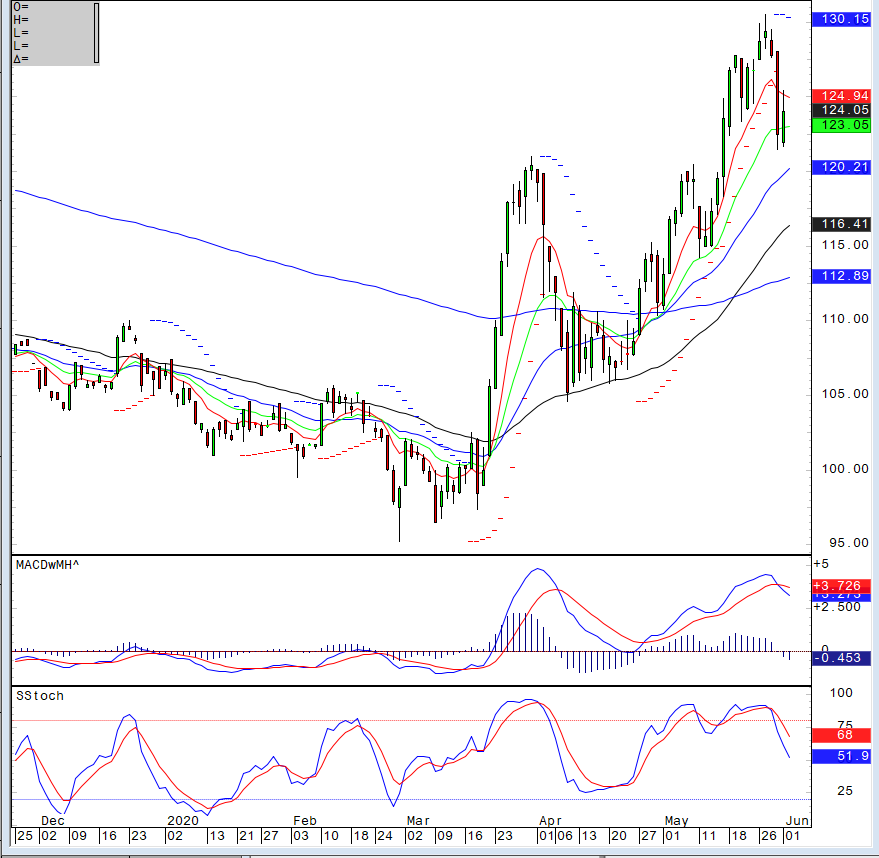Click the 110.00 axis value
This screenshot has width=879, height=858.
tap(845, 319)
